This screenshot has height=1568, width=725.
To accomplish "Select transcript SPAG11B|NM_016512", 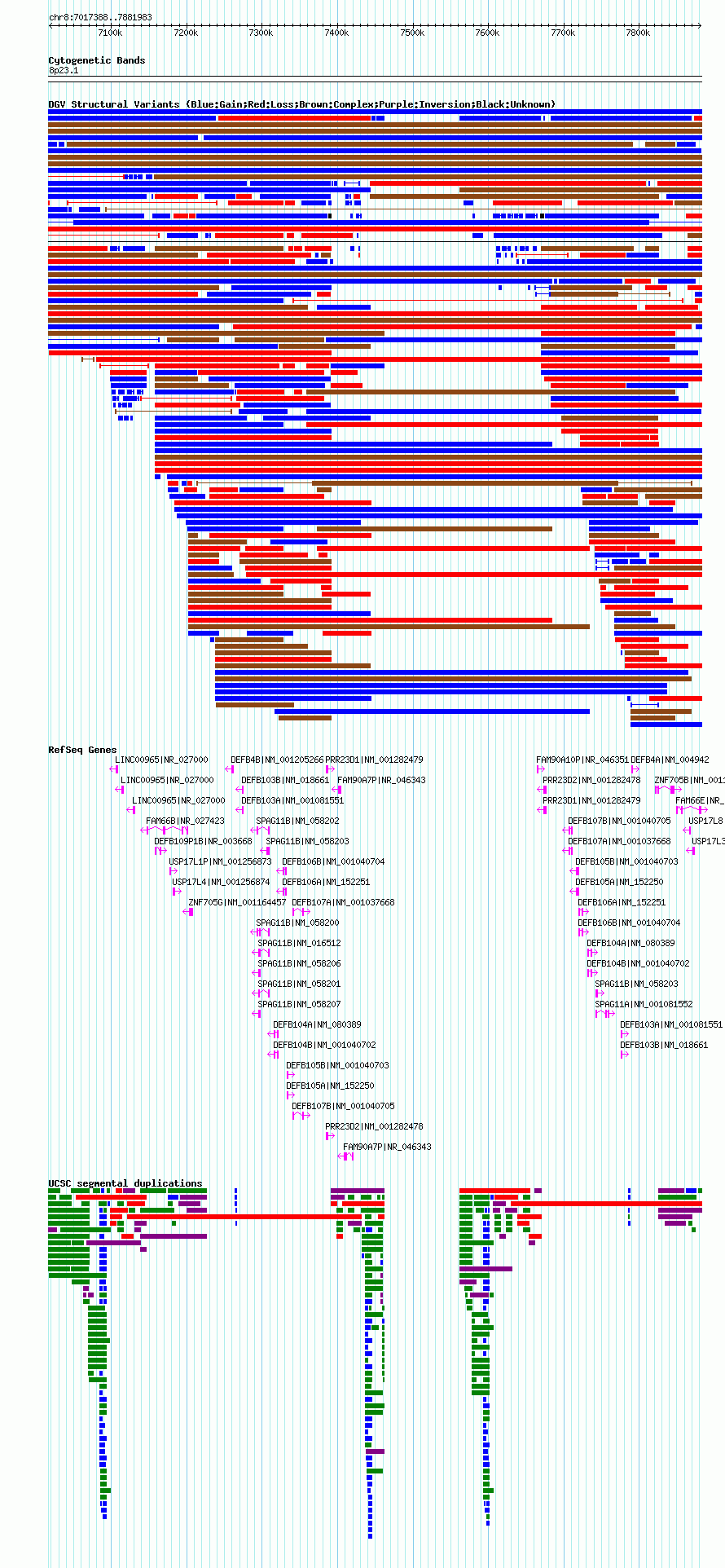I will (299, 943).
